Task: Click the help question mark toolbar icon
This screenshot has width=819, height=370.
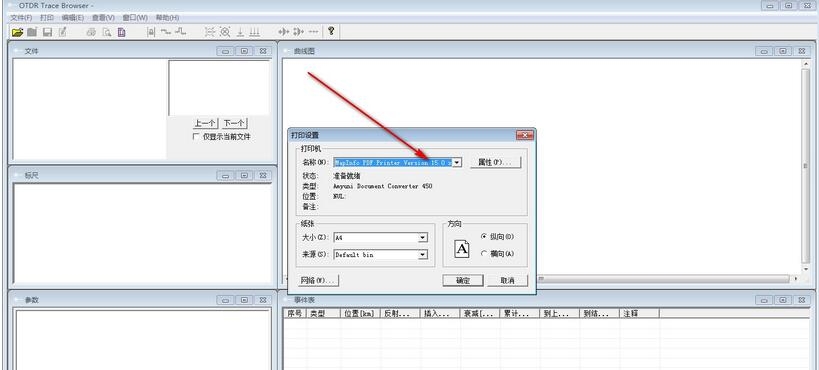Action: point(331,31)
